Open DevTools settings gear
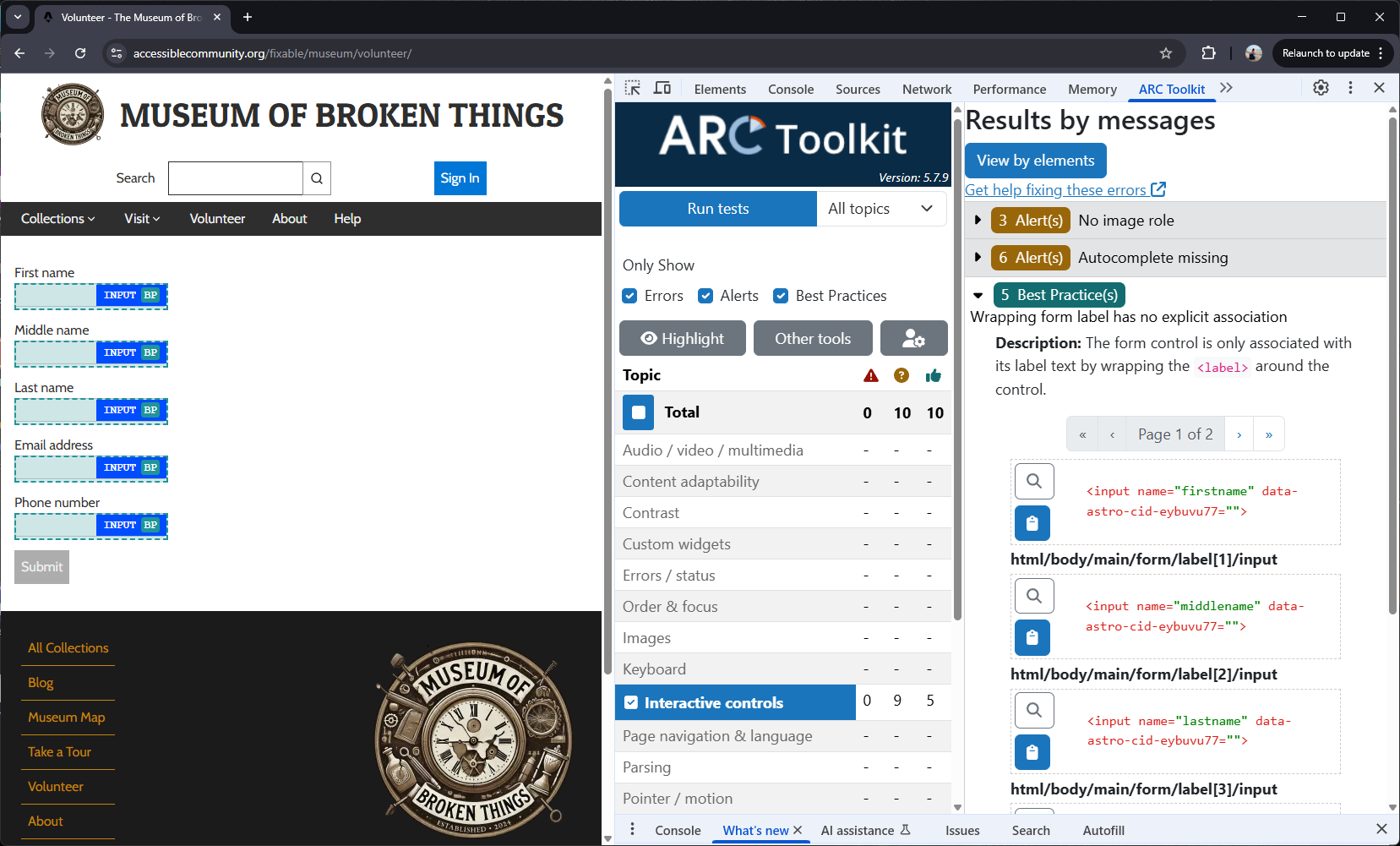The height and width of the screenshot is (846, 1400). point(1321,88)
